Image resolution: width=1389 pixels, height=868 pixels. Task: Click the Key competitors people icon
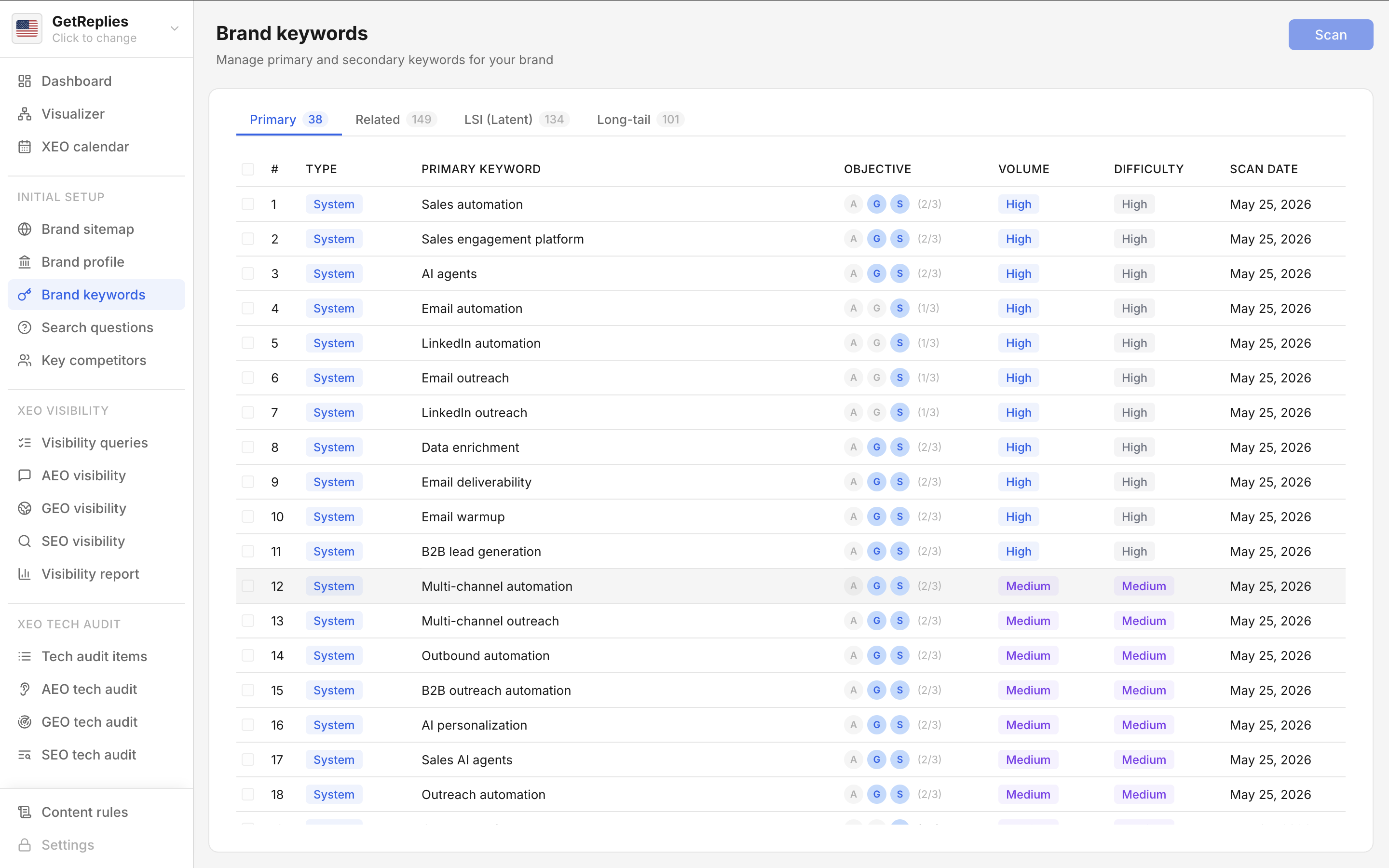(x=25, y=360)
